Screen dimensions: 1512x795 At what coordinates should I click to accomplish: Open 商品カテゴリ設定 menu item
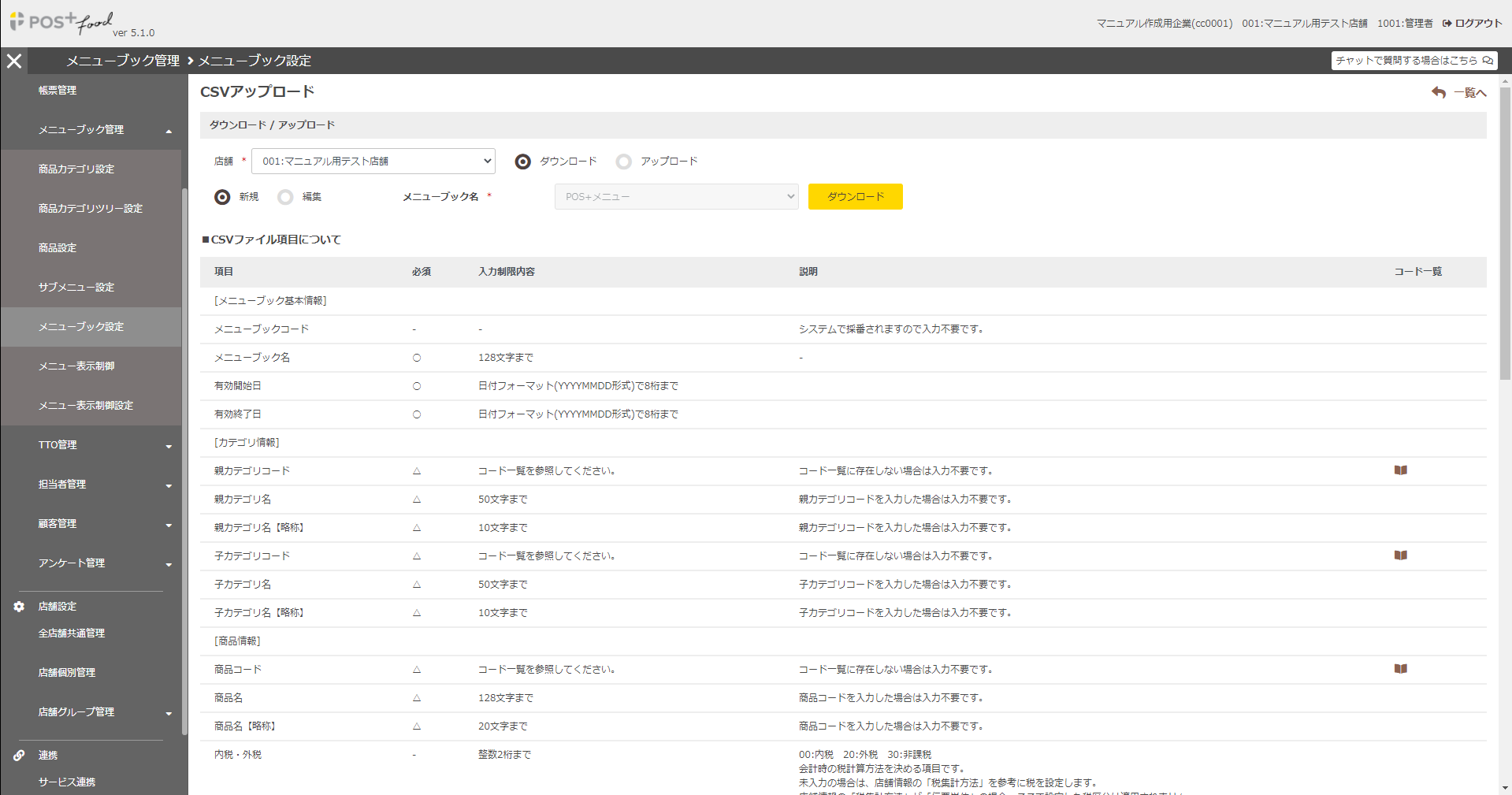[x=91, y=169]
